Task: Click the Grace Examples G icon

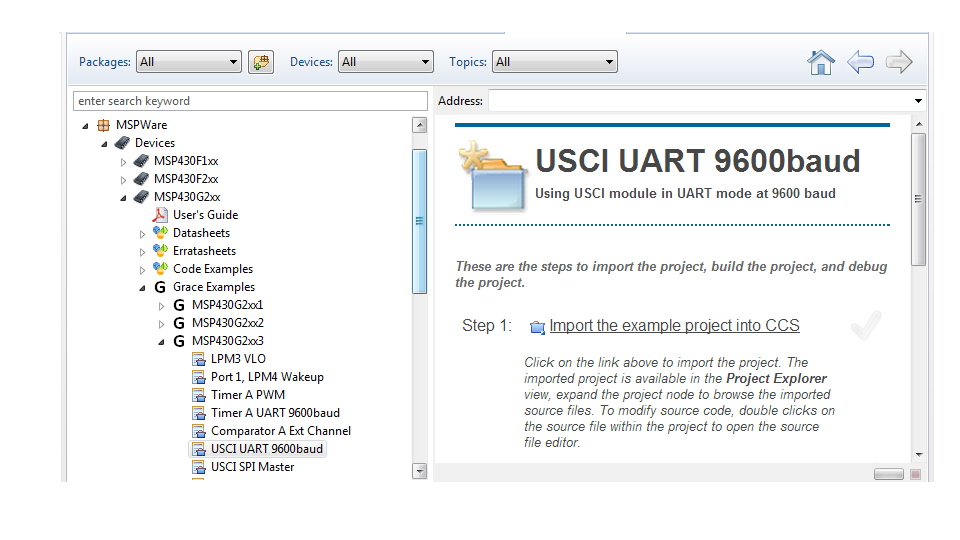Action: point(160,287)
